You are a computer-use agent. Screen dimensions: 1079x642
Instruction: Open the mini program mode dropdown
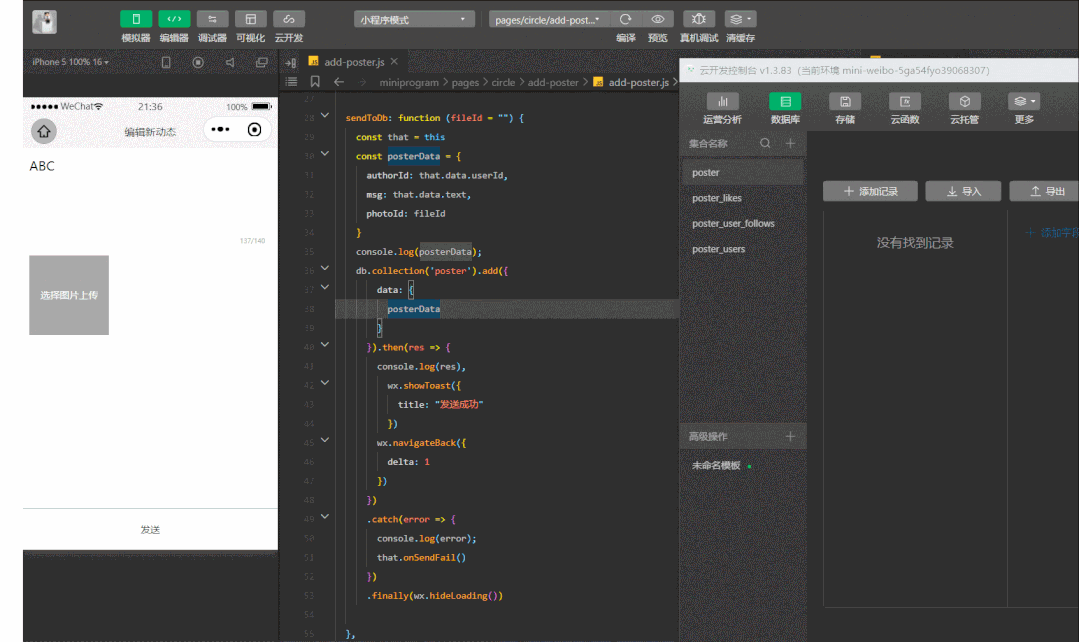point(414,20)
